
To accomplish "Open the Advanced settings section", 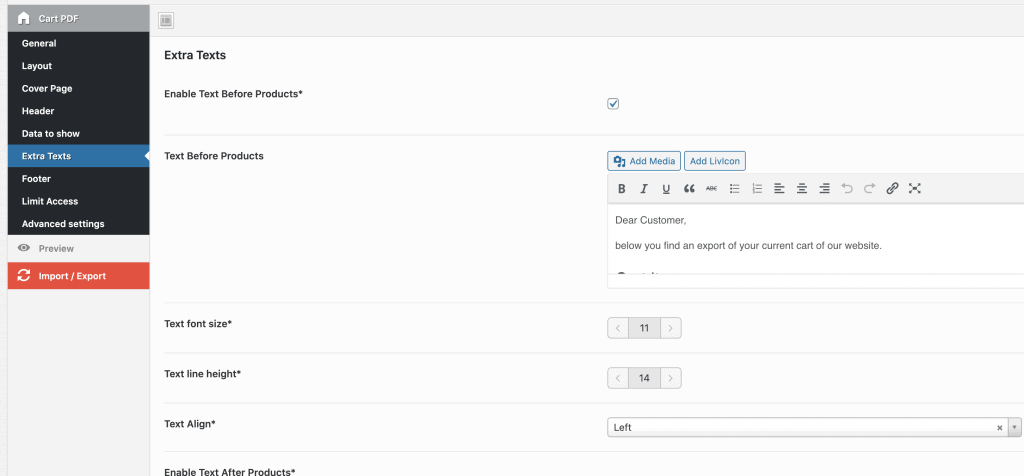I will 63,223.
